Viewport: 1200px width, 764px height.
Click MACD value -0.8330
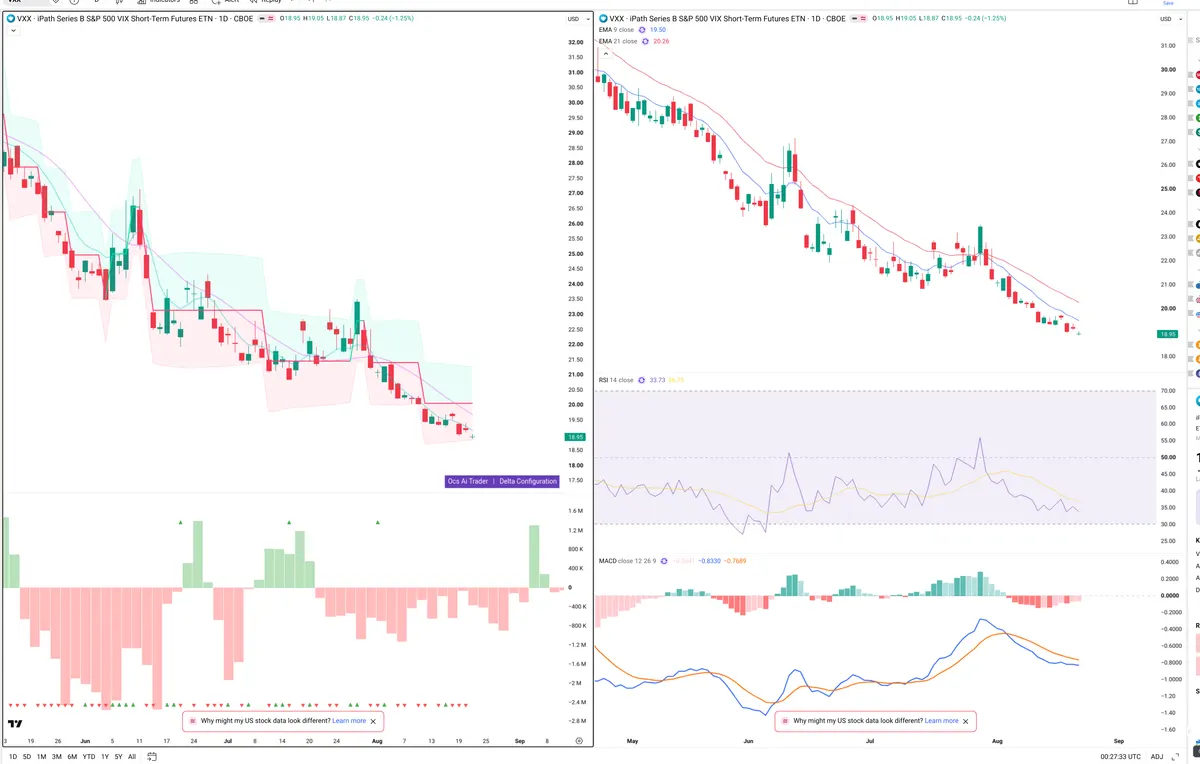(711, 561)
